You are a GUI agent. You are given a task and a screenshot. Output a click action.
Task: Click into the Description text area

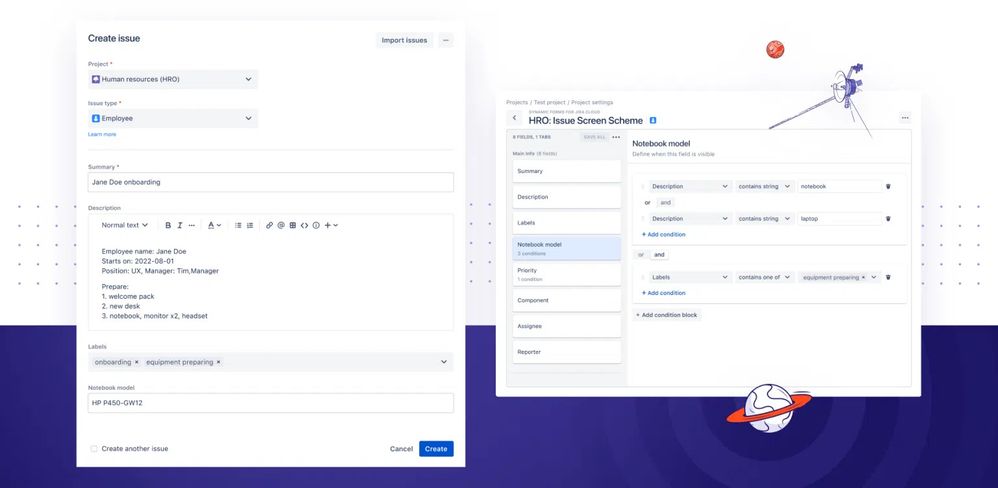tap(271, 283)
